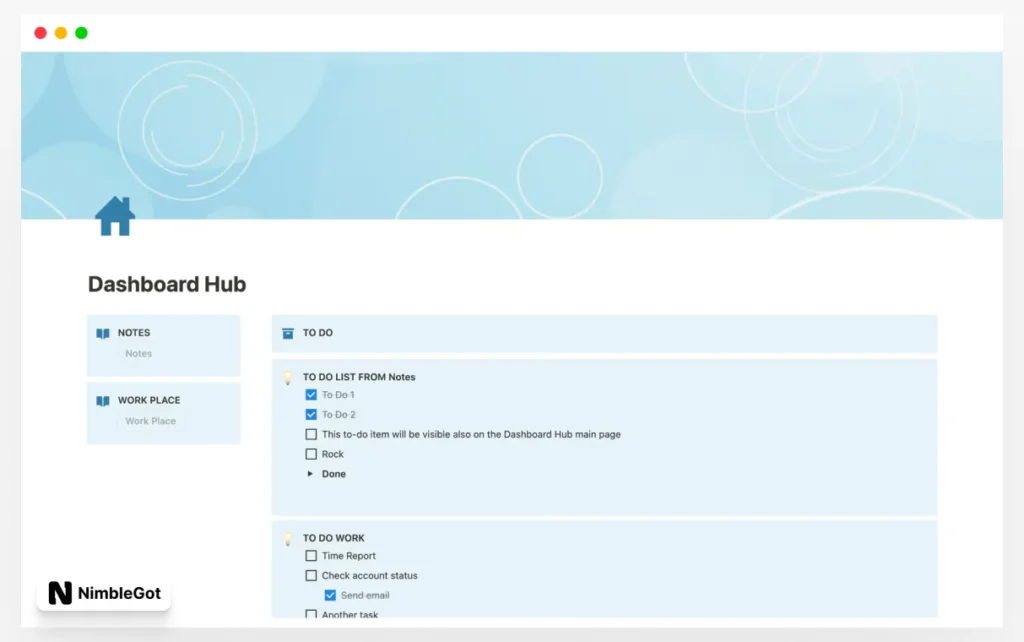Viewport: 1024px width, 642px height.
Task: Click the TO DO WORK heading
Action: coord(334,538)
